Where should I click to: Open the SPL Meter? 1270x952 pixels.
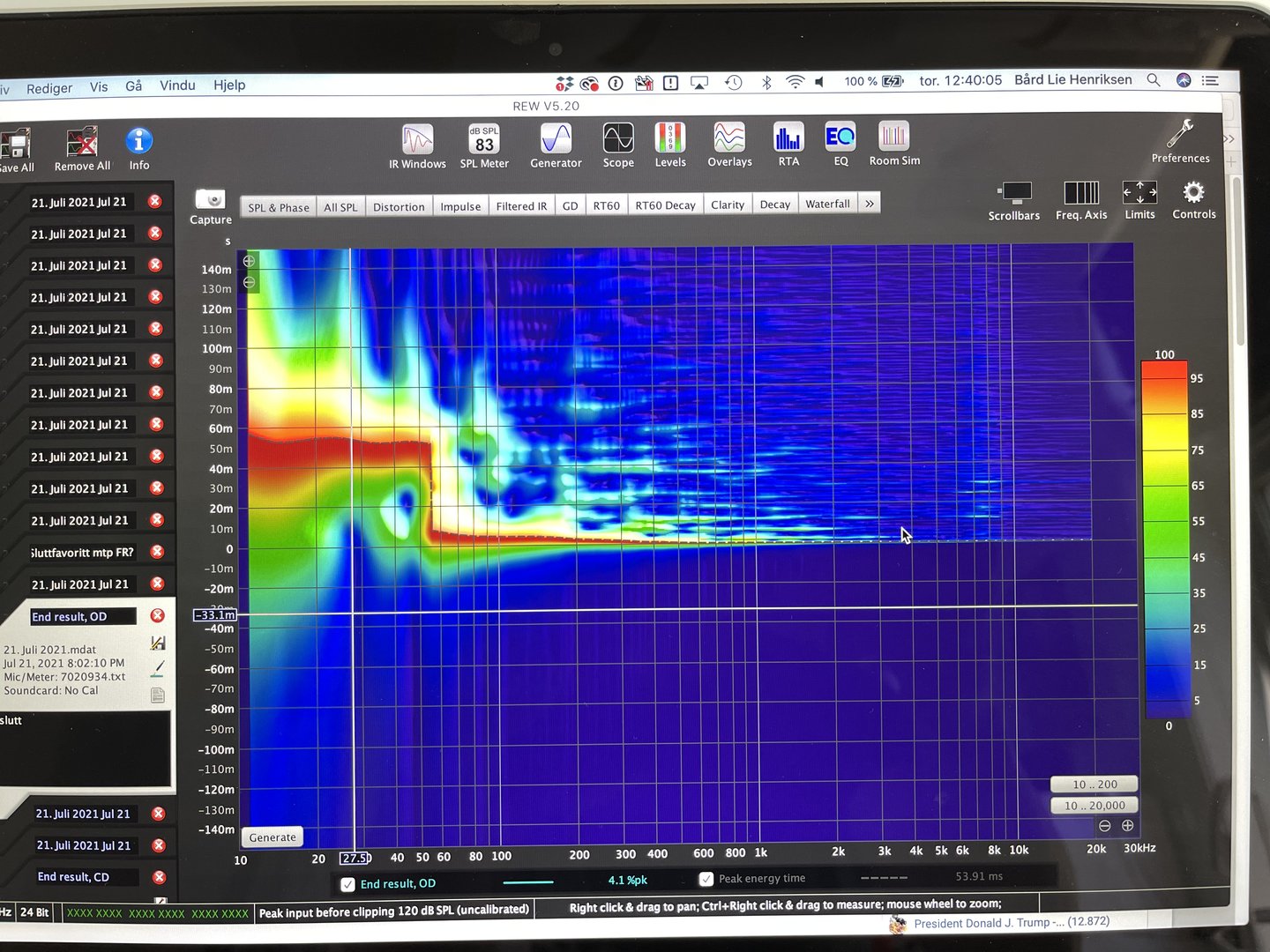point(484,141)
